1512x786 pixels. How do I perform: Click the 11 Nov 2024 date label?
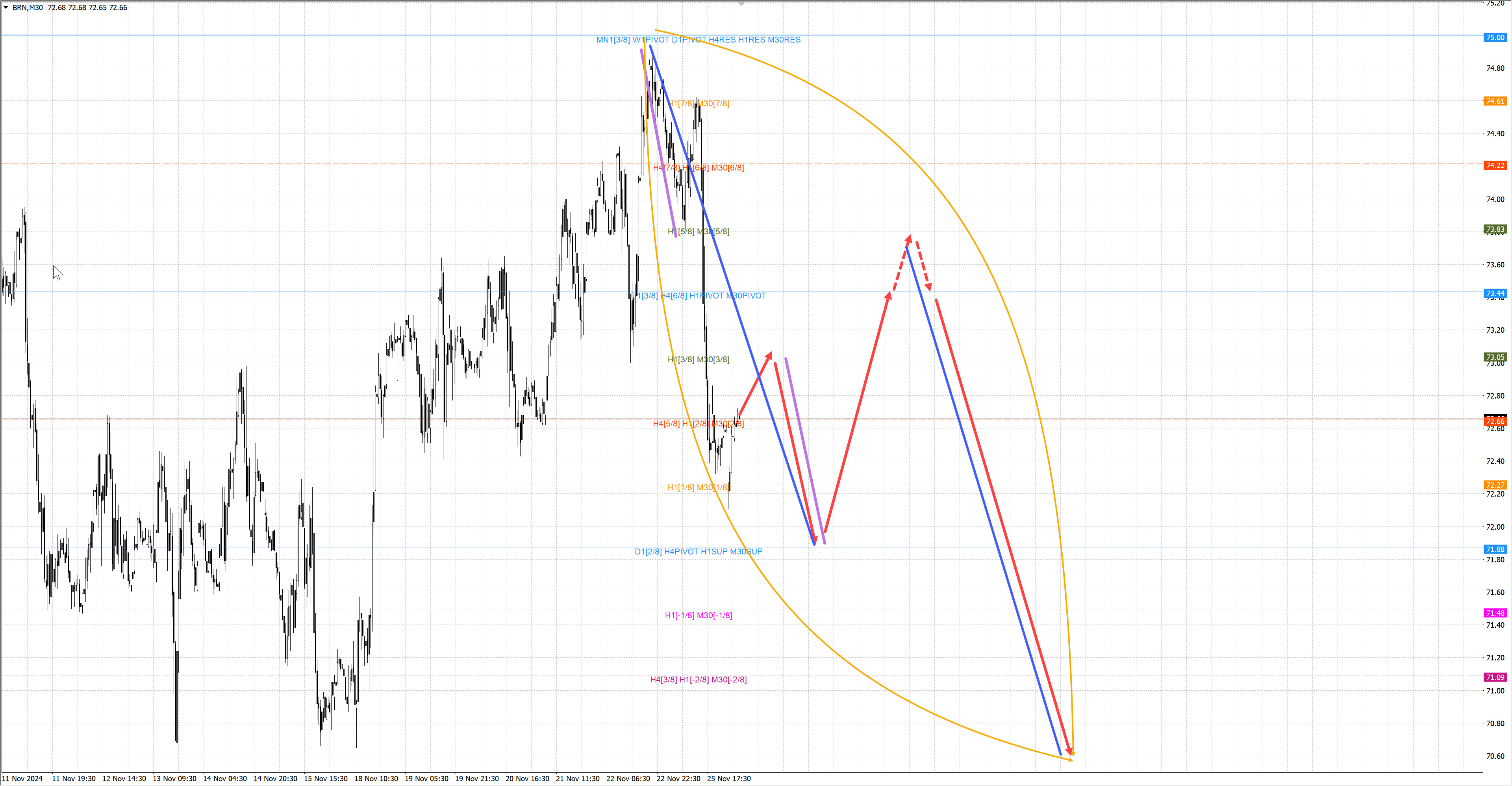point(22,779)
